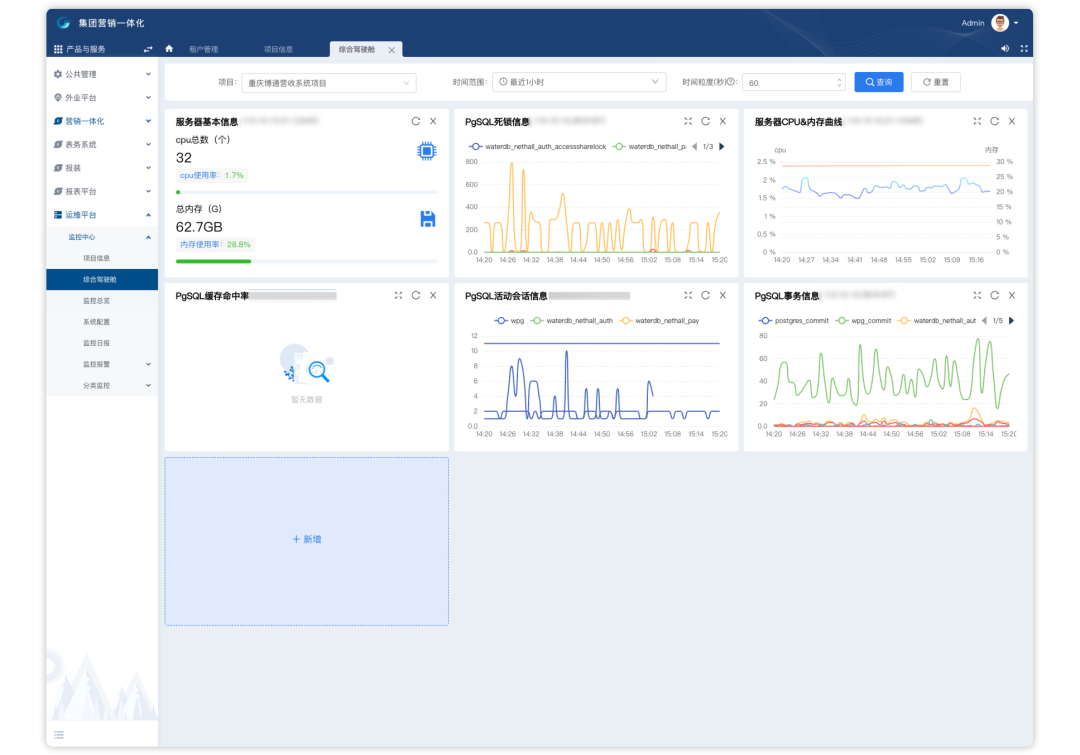This screenshot has height=755, width=1080.
Task: Open the 项目 project dropdown
Action: (329, 83)
